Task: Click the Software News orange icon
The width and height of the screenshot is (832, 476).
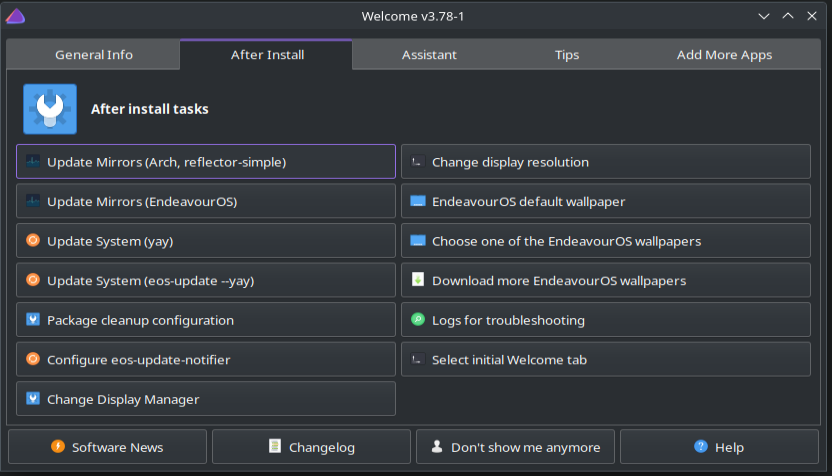Action: point(58,446)
